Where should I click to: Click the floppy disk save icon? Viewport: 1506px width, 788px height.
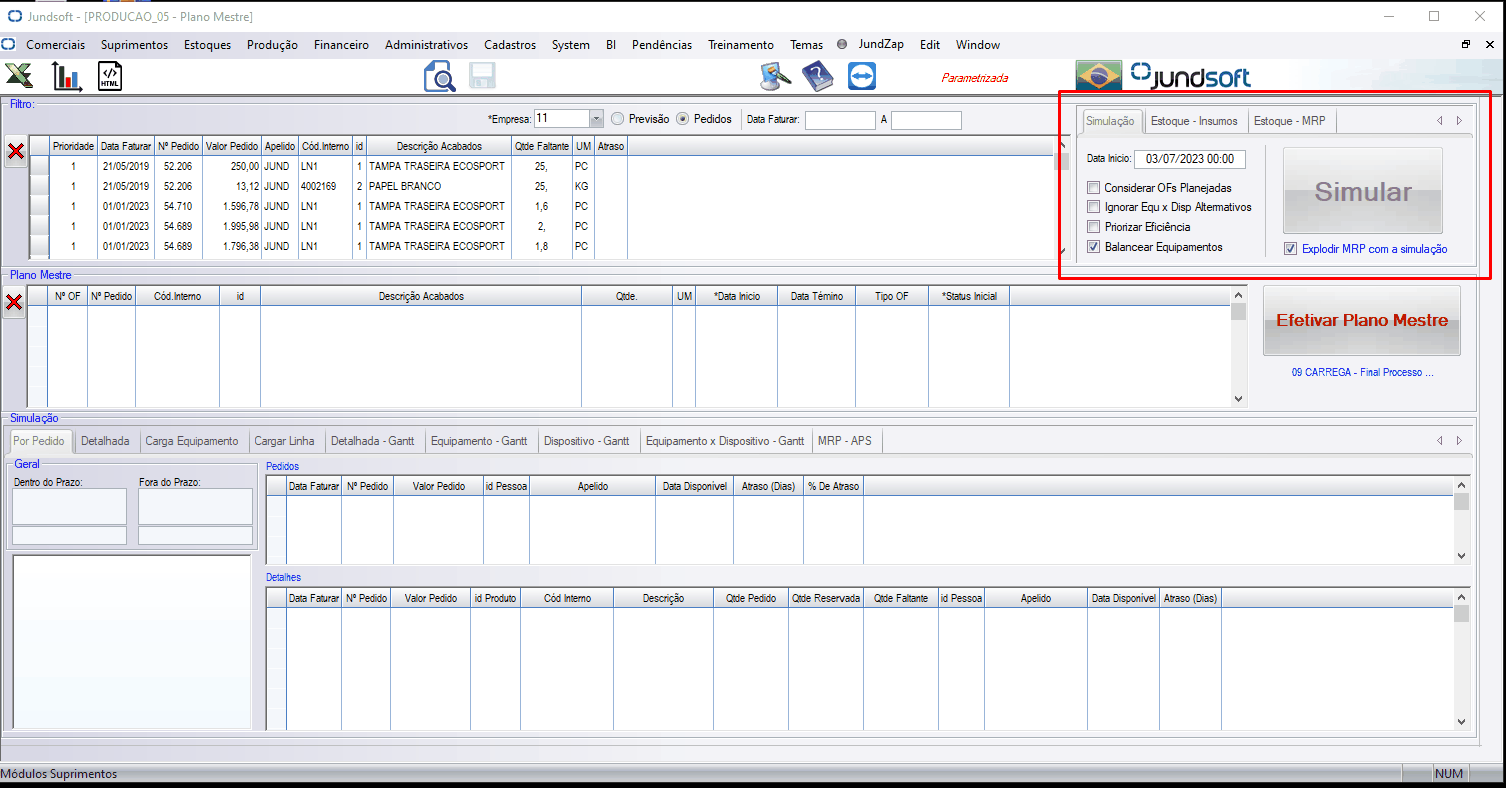(483, 77)
